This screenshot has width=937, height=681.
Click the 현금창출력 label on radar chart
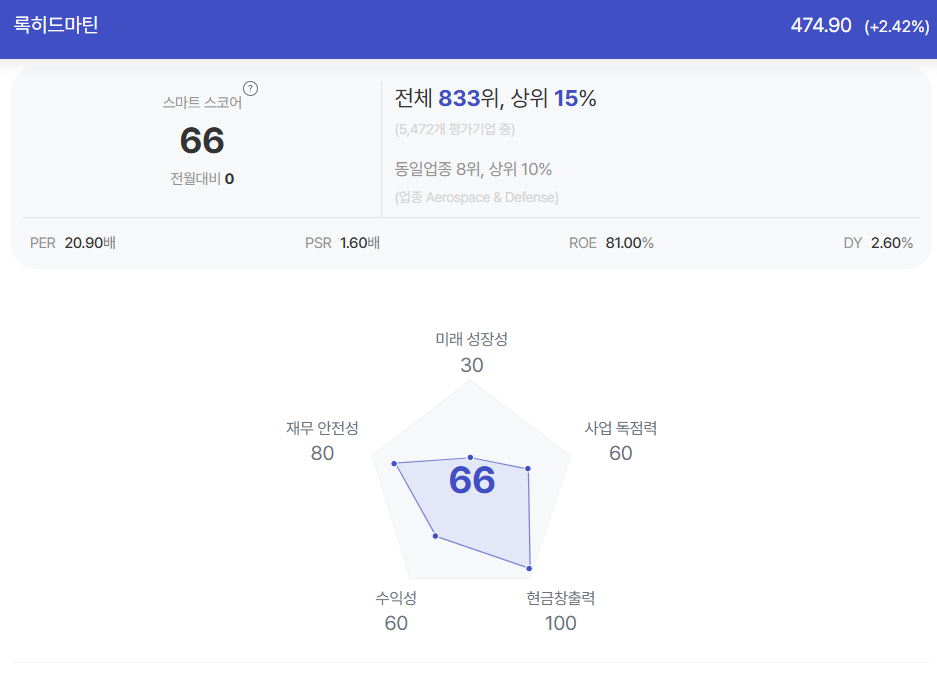click(561, 598)
